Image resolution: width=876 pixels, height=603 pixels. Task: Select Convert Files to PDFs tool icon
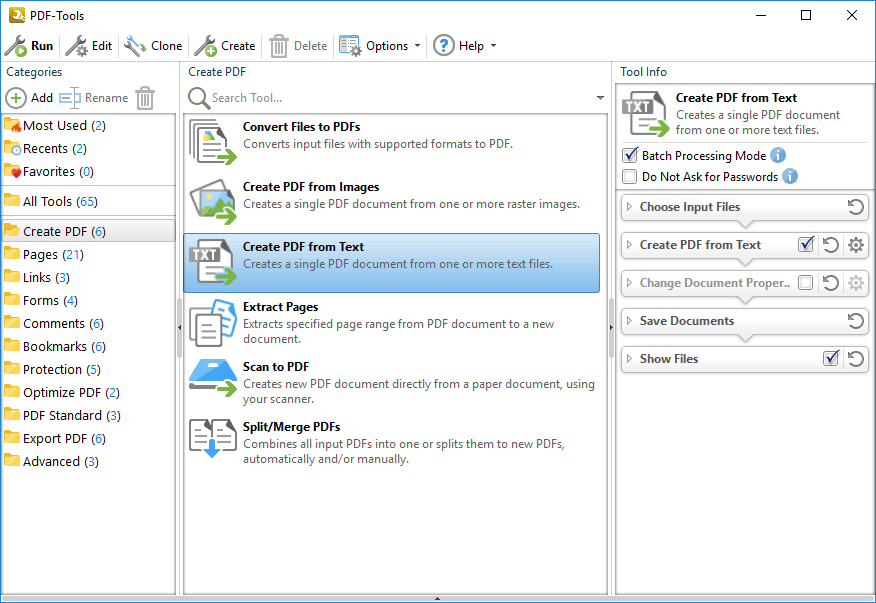click(212, 142)
